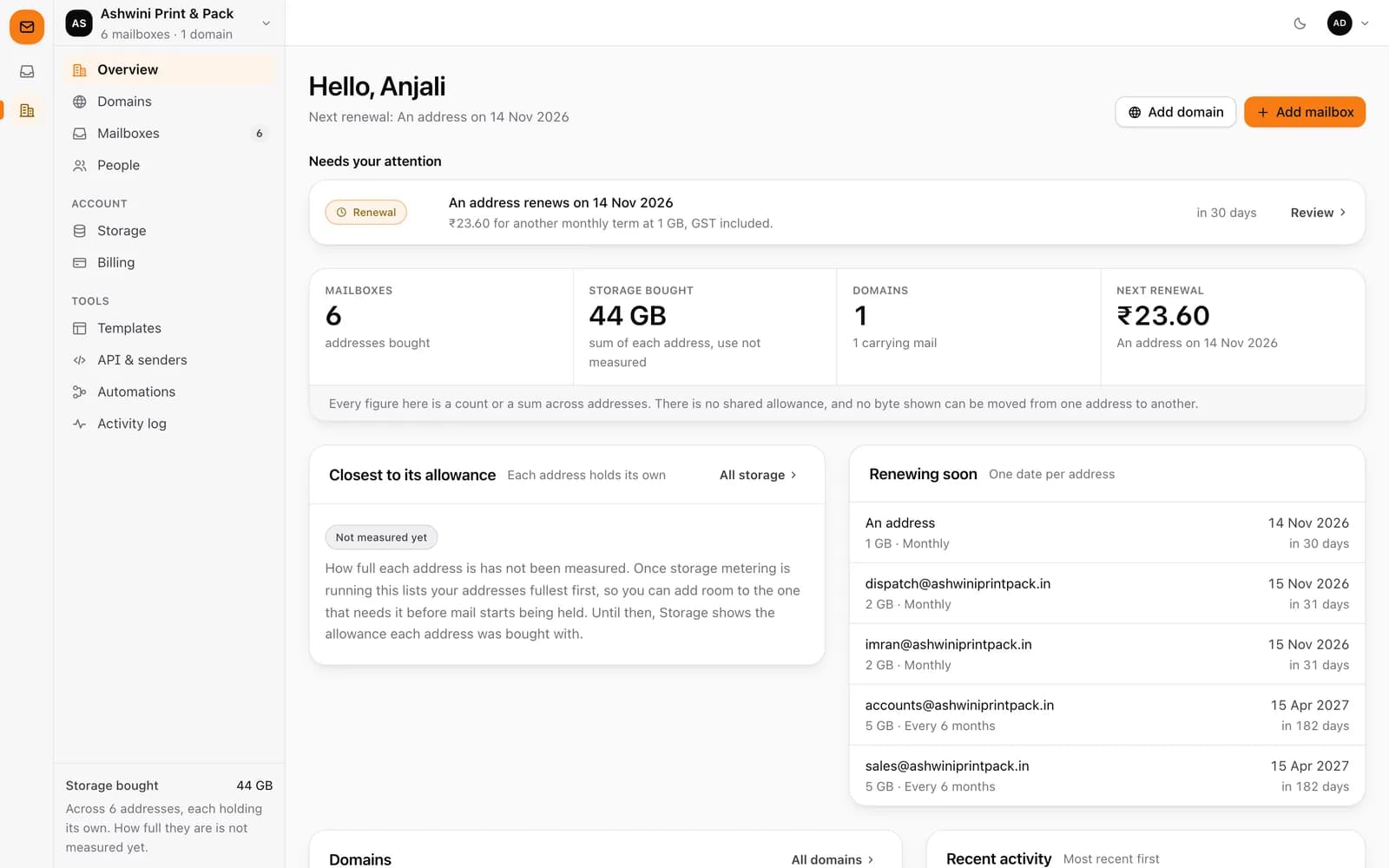Select the accounts@ashwiniprintpack.in row
Viewport: 1389px width, 868px height.
pos(1107,715)
